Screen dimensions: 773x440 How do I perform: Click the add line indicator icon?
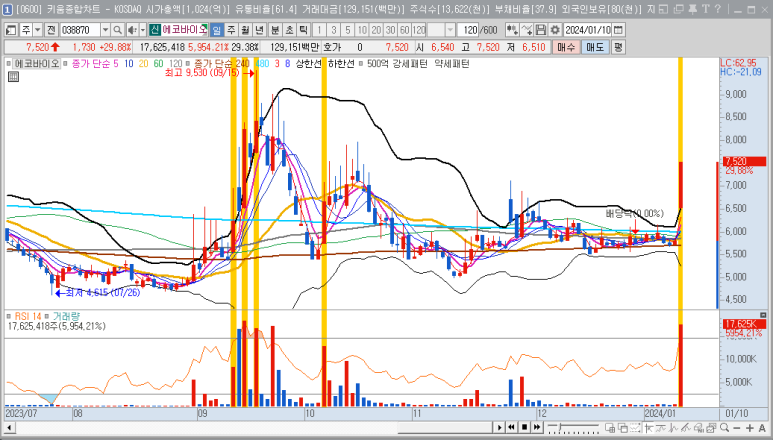[526, 30]
